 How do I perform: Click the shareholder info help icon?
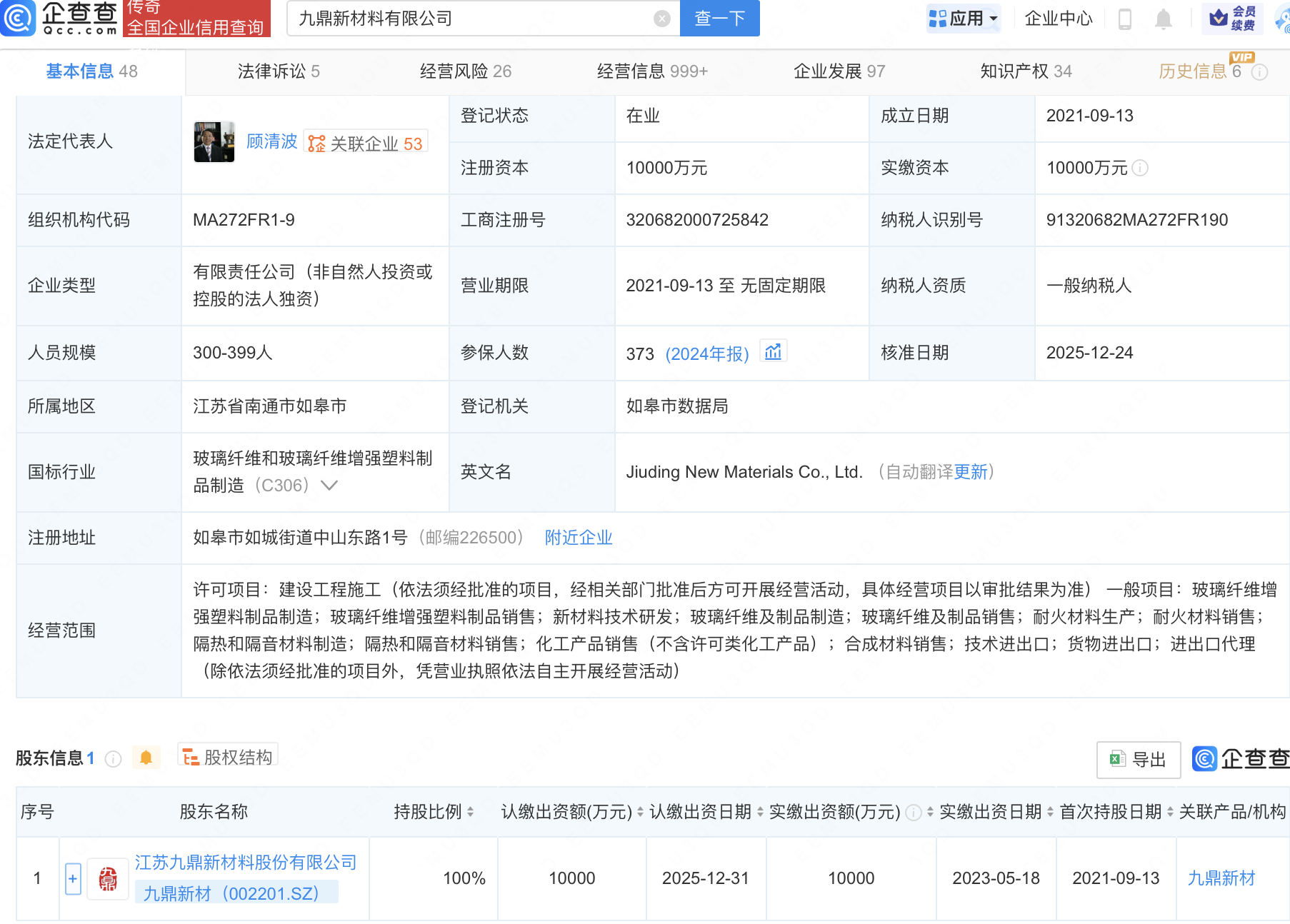pos(113,759)
